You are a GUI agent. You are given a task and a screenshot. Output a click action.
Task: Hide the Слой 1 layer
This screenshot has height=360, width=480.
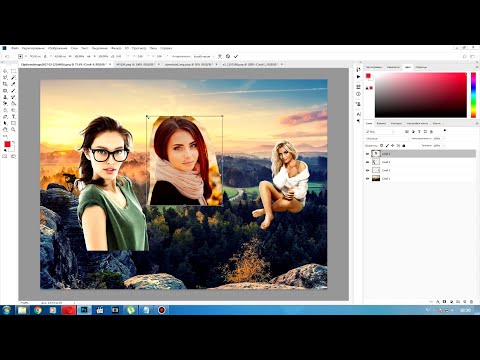click(x=368, y=179)
